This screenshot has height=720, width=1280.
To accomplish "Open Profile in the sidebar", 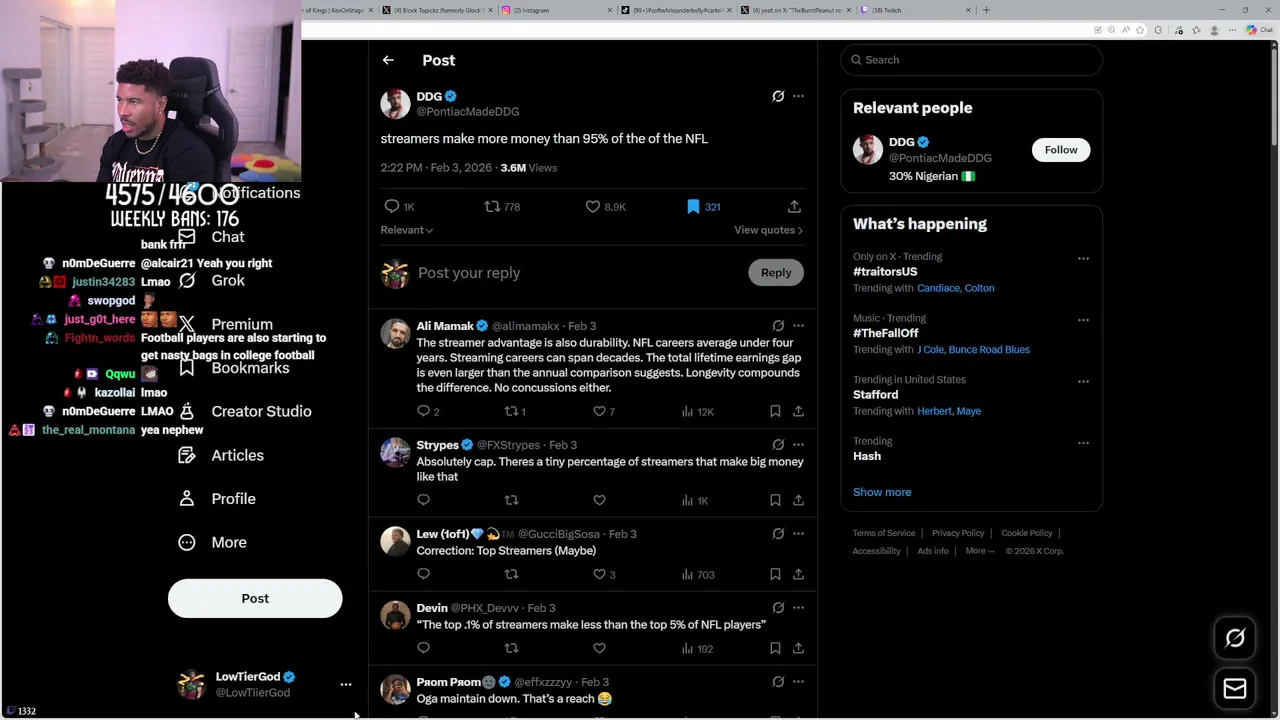I will 218,498.
